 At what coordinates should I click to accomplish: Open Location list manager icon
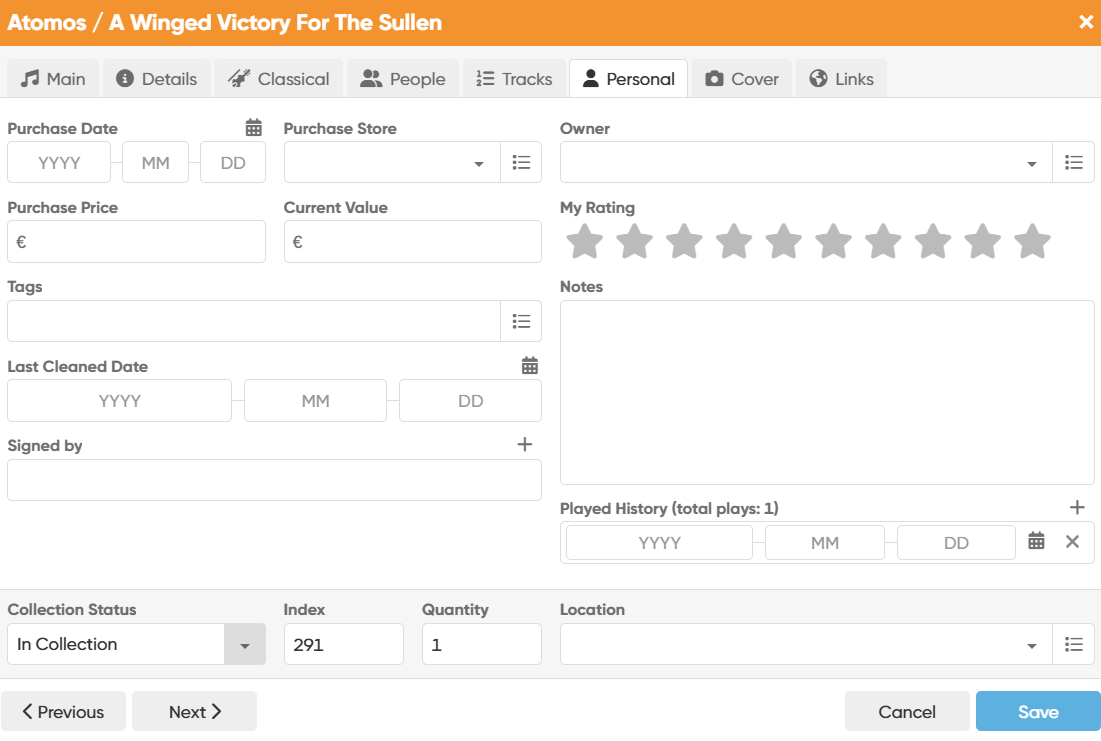point(1073,645)
